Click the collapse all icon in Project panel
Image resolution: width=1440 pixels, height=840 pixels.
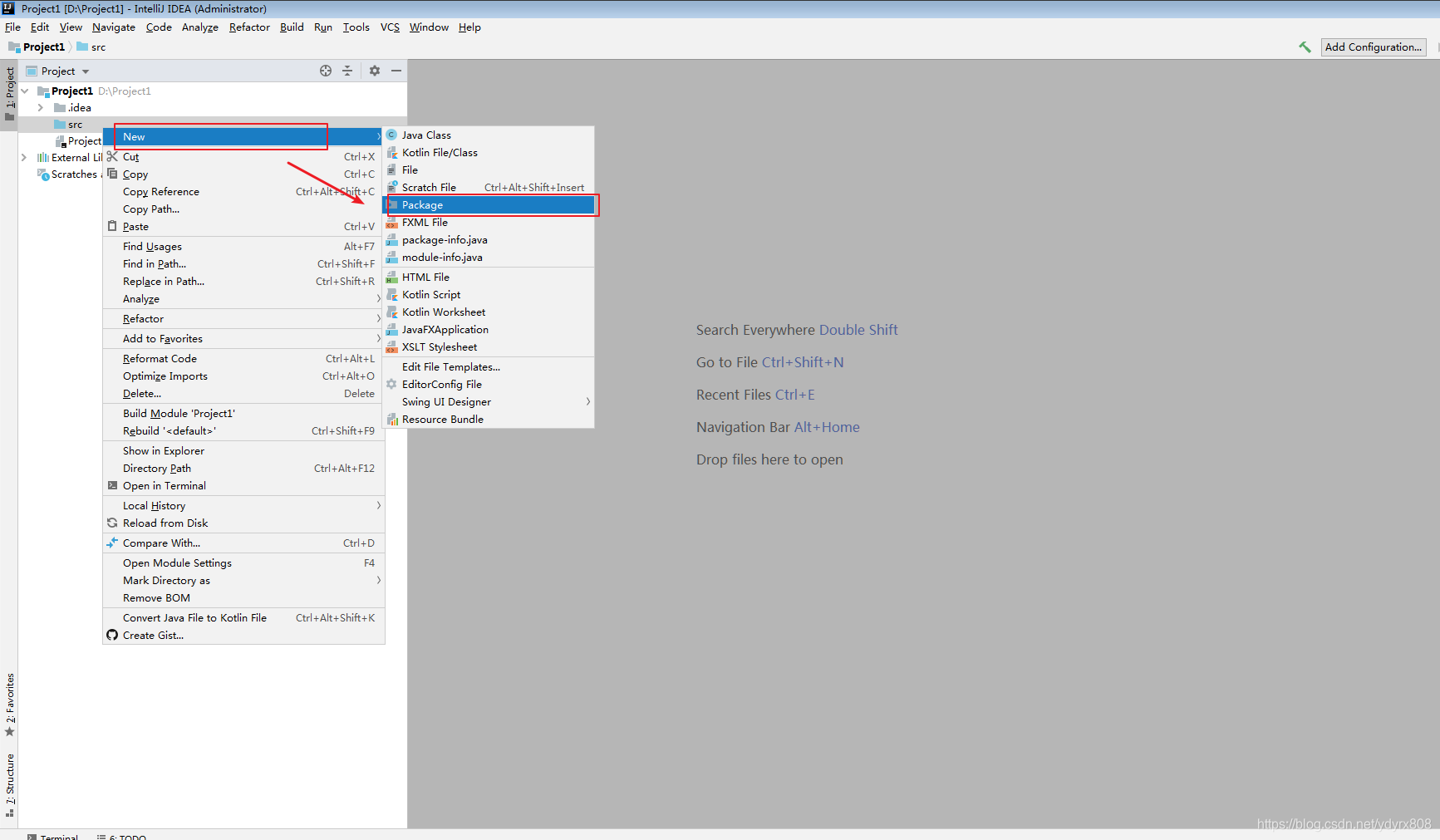[x=347, y=71]
